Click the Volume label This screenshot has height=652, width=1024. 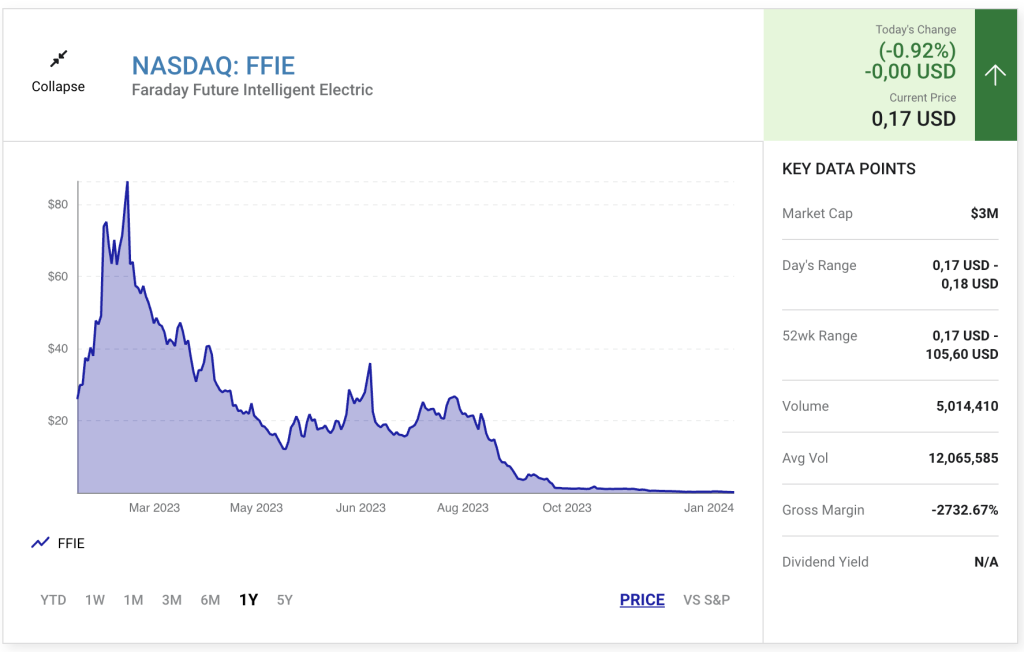click(x=805, y=406)
